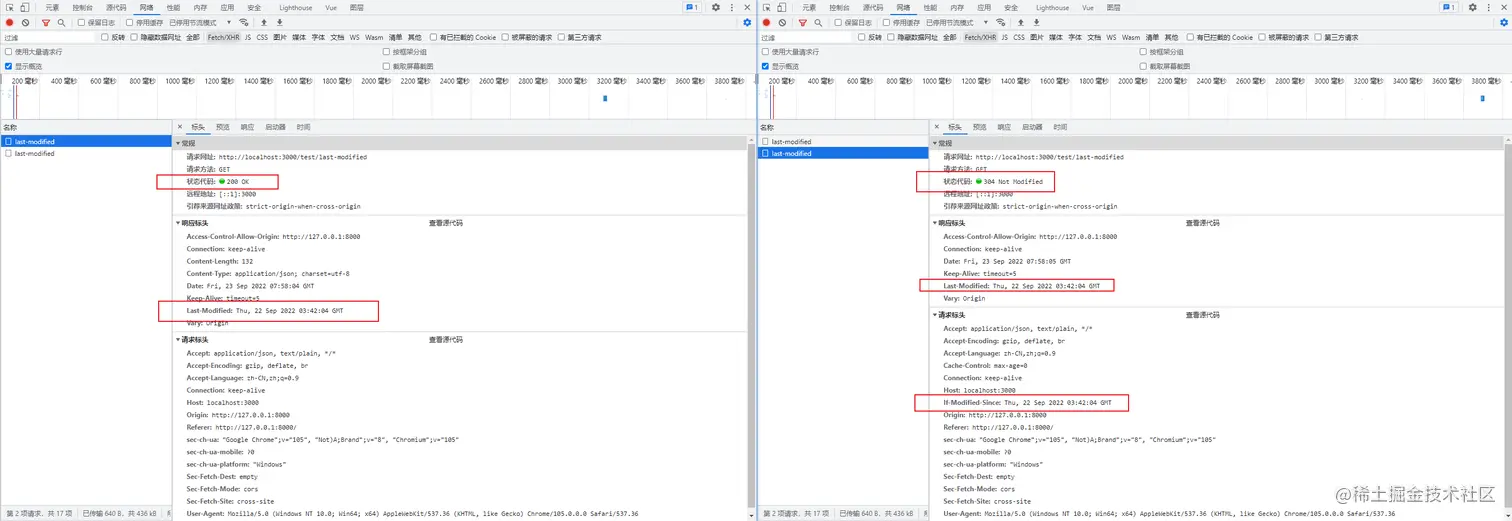This screenshot has height=521, width=1512.
Task: Activate inspect element picker in left DevTools
Action: click(x=9, y=7)
